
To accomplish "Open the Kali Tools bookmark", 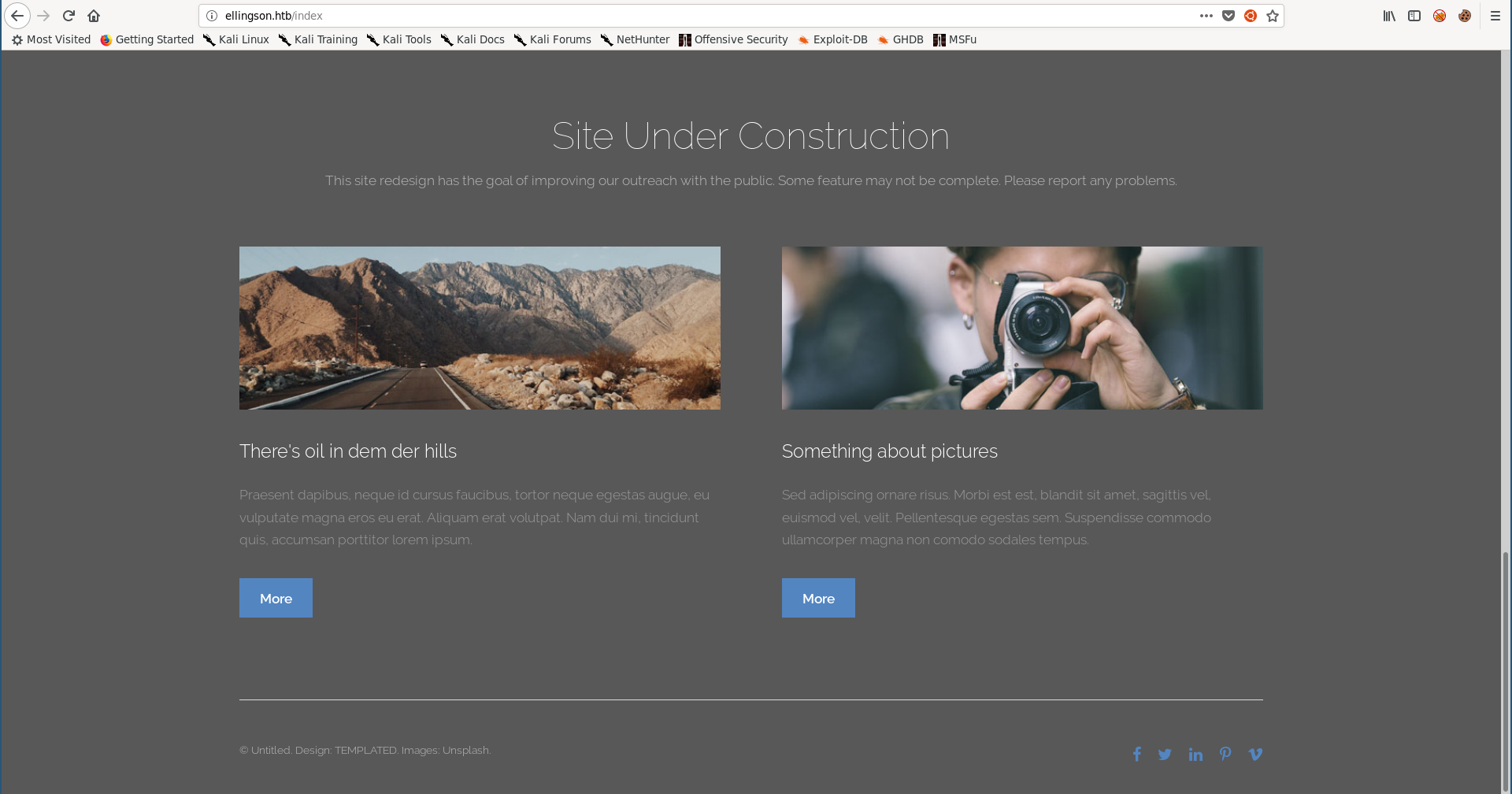I will (x=399, y=39).
